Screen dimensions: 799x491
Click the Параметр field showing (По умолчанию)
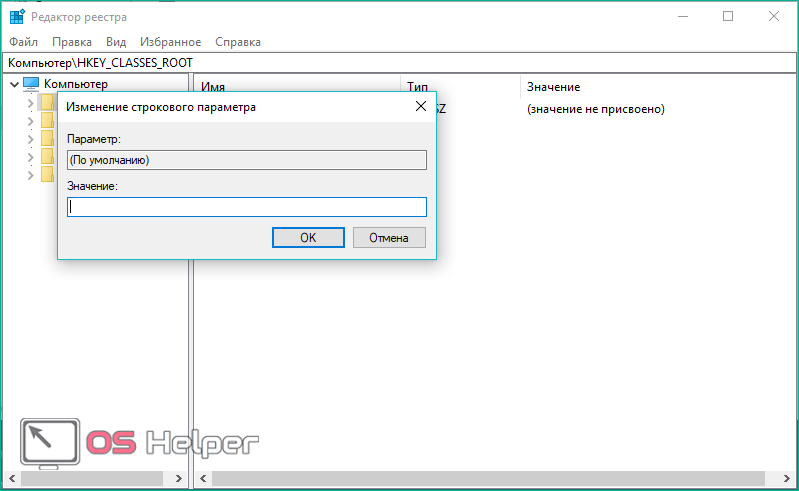(x=247, y=160)
